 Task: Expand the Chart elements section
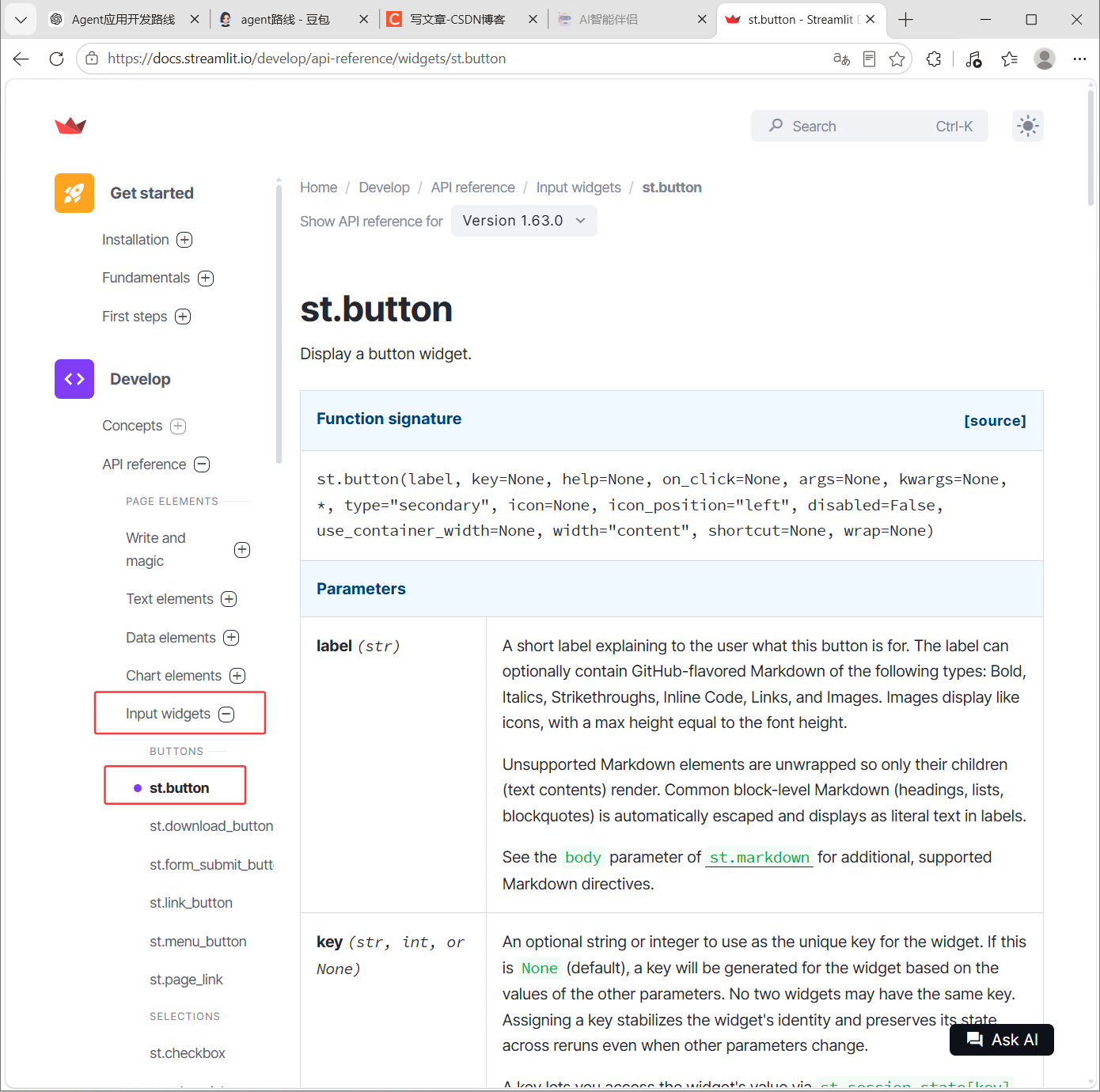pyautogui.click(x=237, y=676)
